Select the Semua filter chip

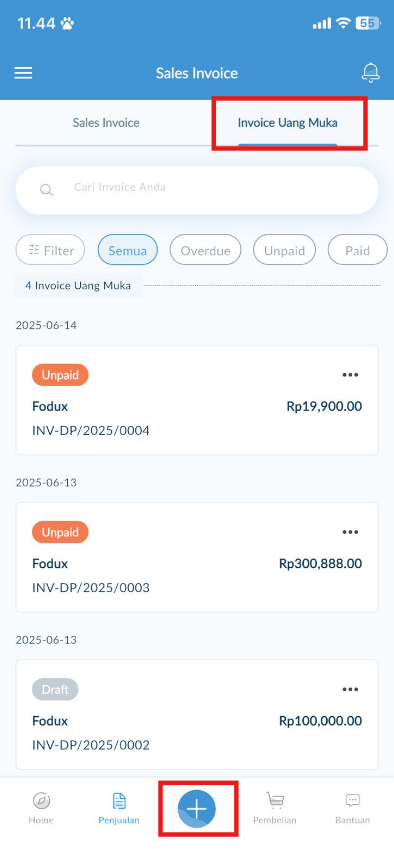[128, 250]
